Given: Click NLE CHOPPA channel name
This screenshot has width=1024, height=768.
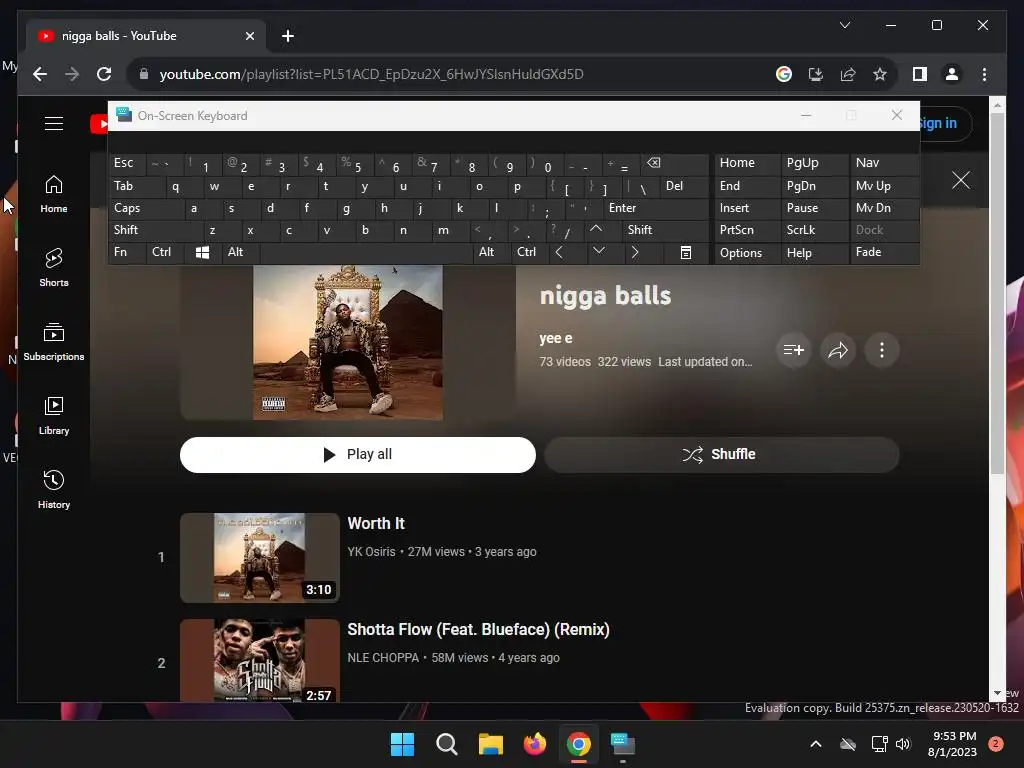Looking at the screenshot, I should (383, 658).
